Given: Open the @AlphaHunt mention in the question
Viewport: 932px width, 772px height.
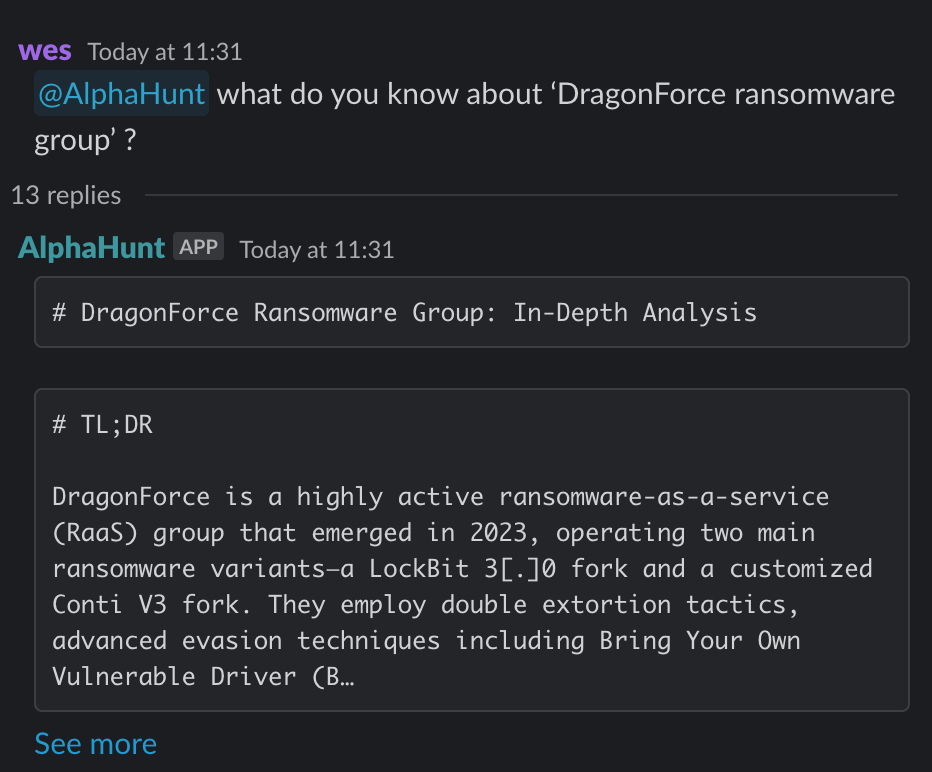Looking at the screenshot, I should click(x=121, y=93).
